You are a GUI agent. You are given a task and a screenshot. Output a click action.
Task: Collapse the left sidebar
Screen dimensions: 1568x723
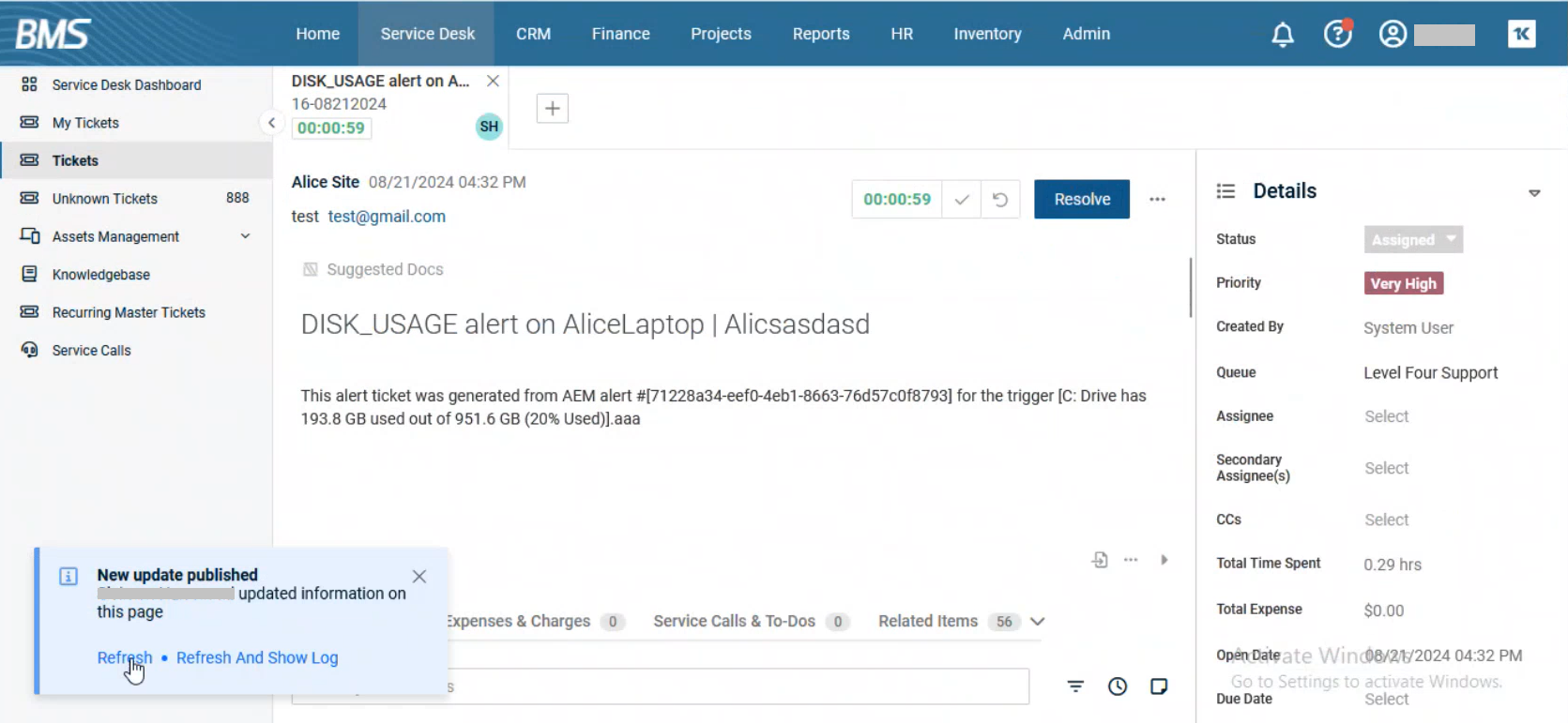point(271,123)
